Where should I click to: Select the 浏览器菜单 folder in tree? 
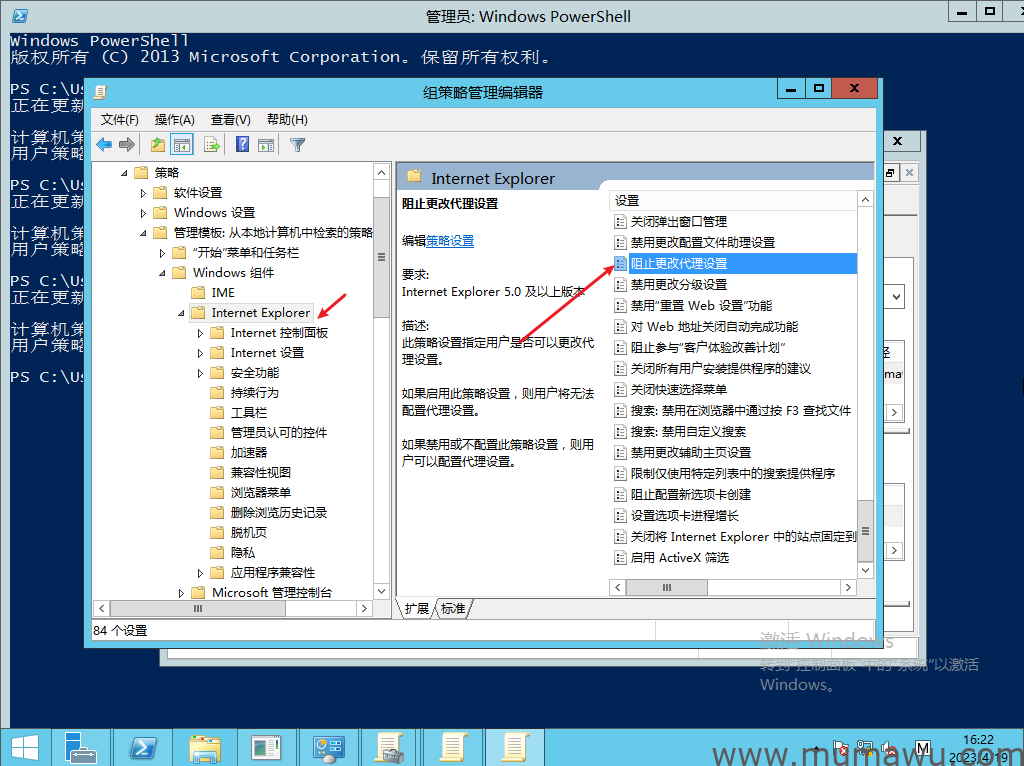[260, 493]
